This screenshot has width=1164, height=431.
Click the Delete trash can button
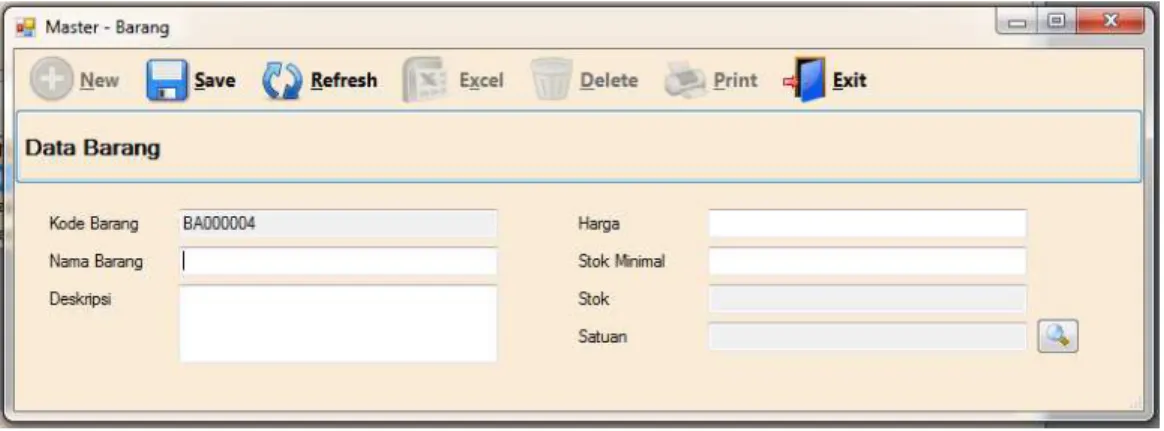coord(584,80)
